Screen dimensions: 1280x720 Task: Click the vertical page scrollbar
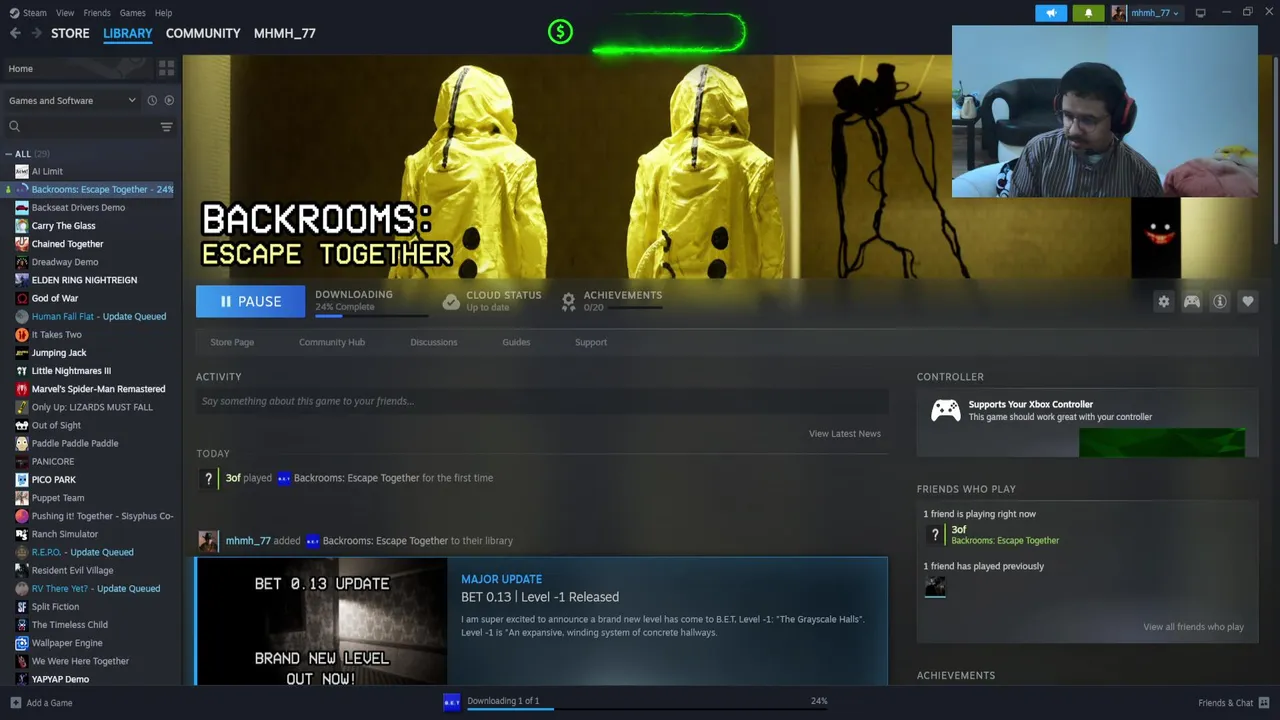1275,150
